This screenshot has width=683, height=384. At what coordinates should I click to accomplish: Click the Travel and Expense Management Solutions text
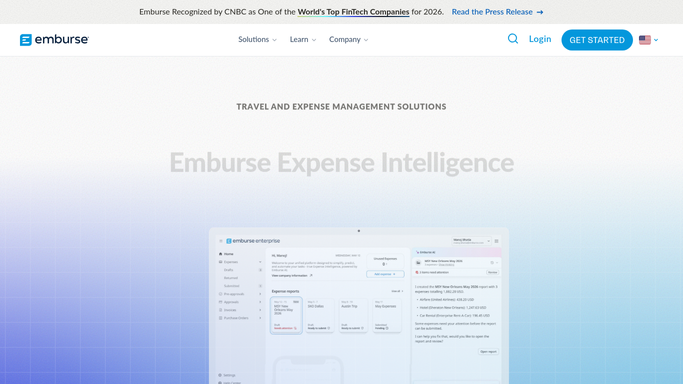tap(342, 107)
